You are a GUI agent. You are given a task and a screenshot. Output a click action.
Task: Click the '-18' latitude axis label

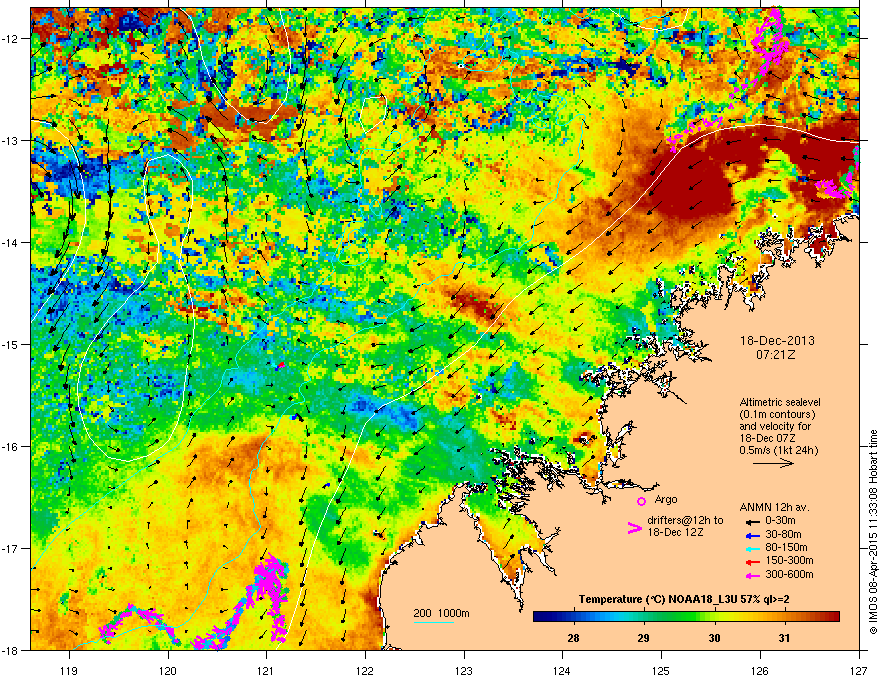11,650
